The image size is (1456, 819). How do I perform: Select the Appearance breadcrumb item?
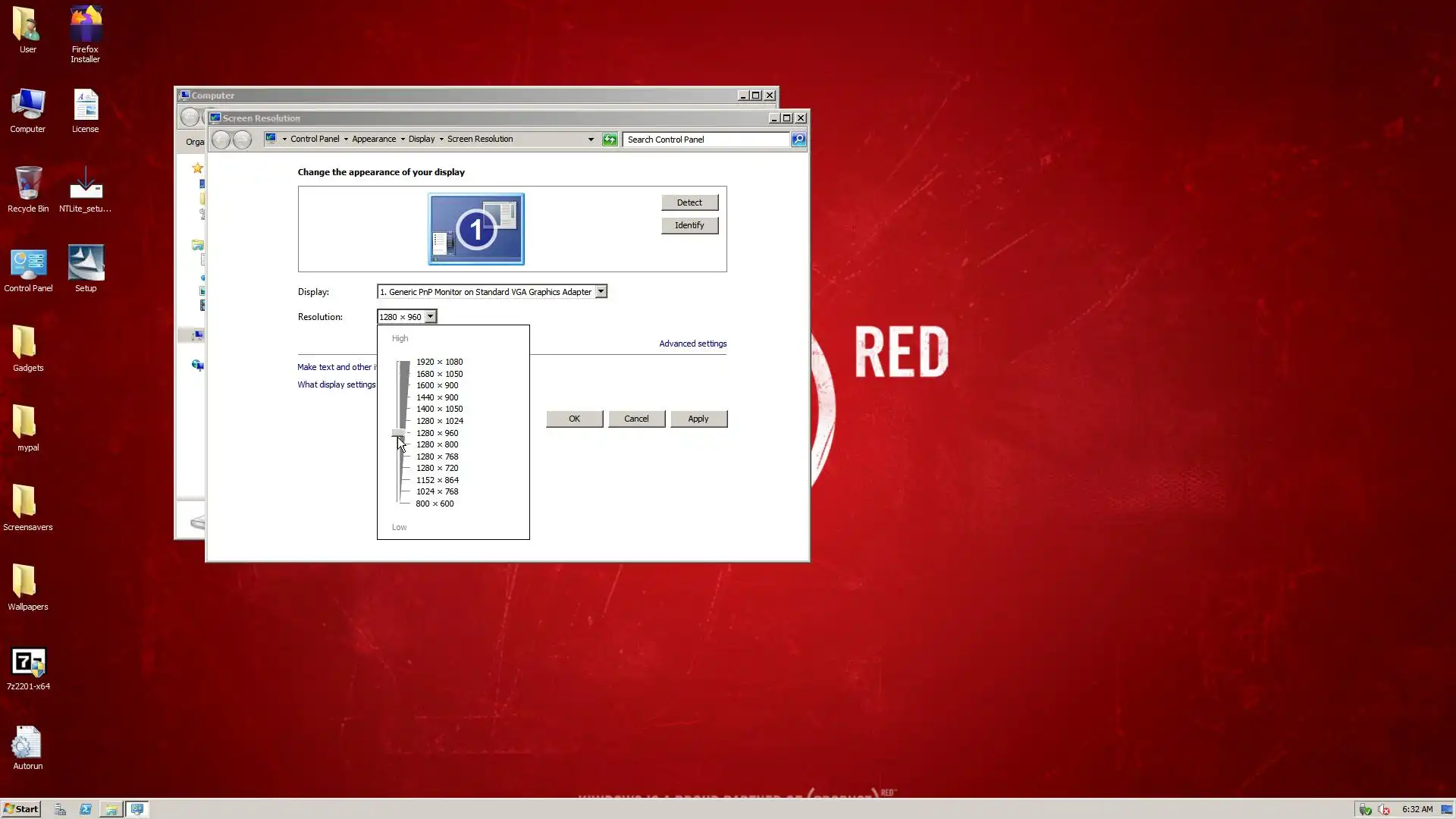pyautogui.click(x=373, y=140)
